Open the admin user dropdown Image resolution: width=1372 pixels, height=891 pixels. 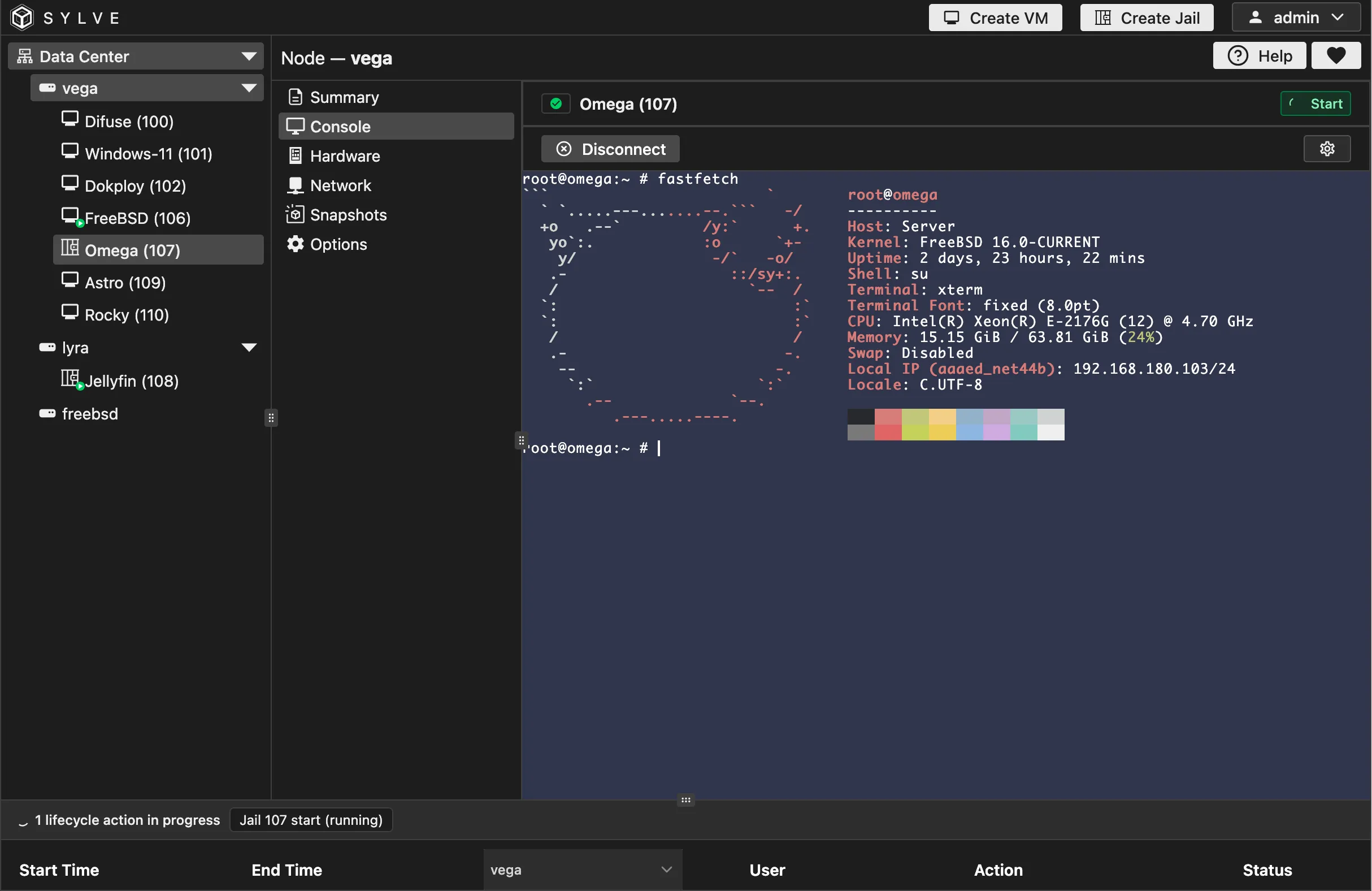(x=1295, y=18)
